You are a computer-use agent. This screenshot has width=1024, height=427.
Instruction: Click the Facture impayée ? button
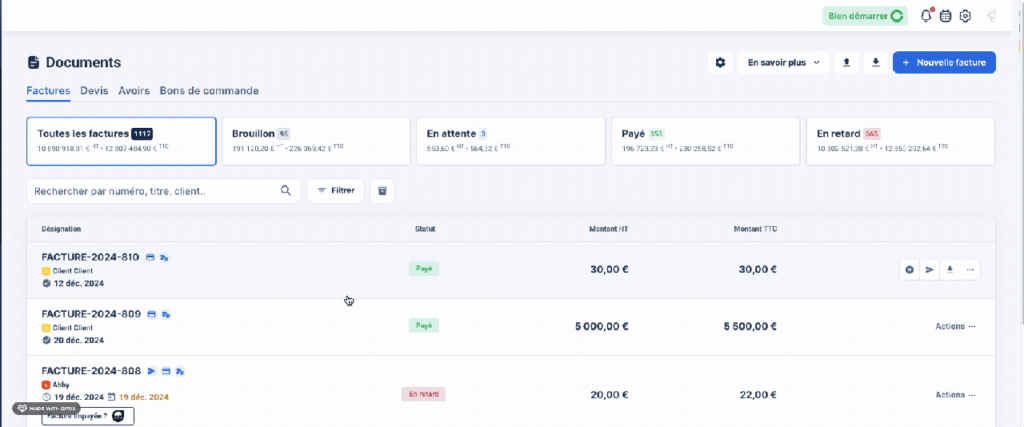(88, 416)
